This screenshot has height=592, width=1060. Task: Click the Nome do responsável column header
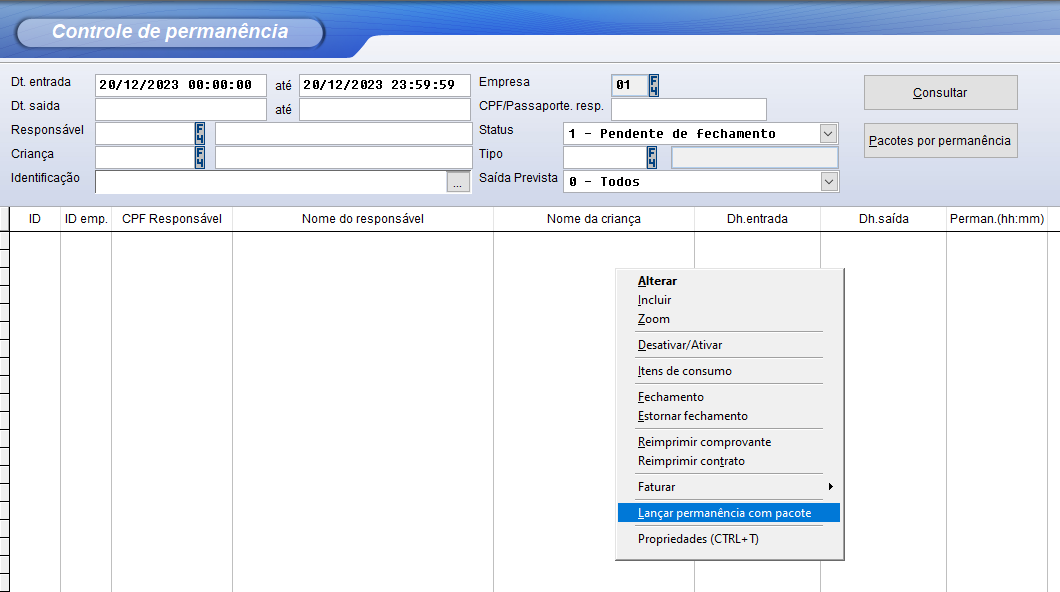pyautogui.click(x=362, y=219)
